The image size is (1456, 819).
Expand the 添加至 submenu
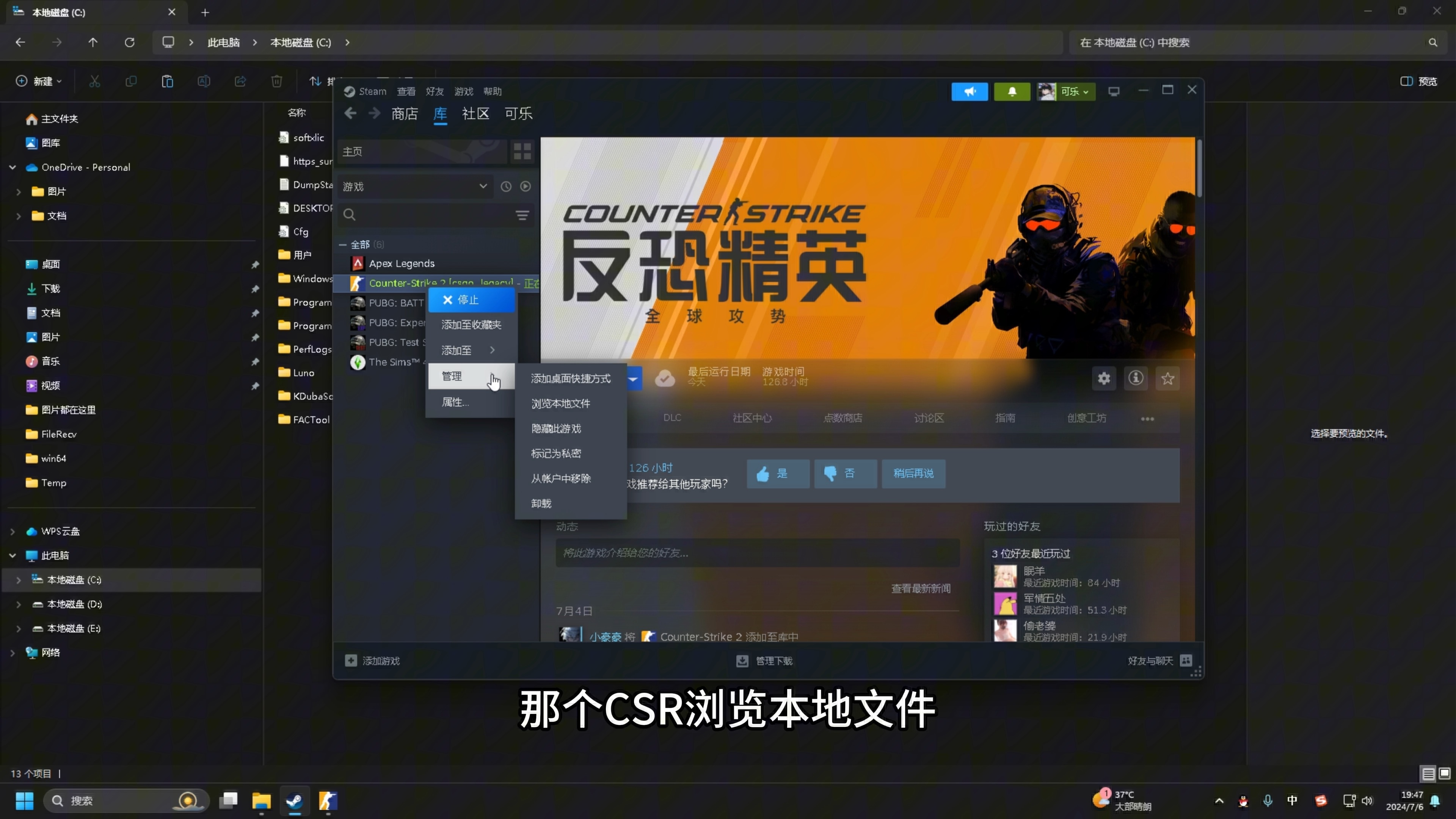(471, 350)
